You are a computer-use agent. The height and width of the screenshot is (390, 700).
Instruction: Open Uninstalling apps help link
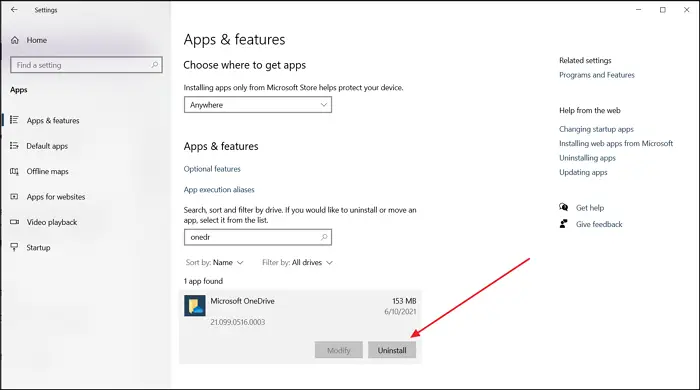(x=587, y=158)
